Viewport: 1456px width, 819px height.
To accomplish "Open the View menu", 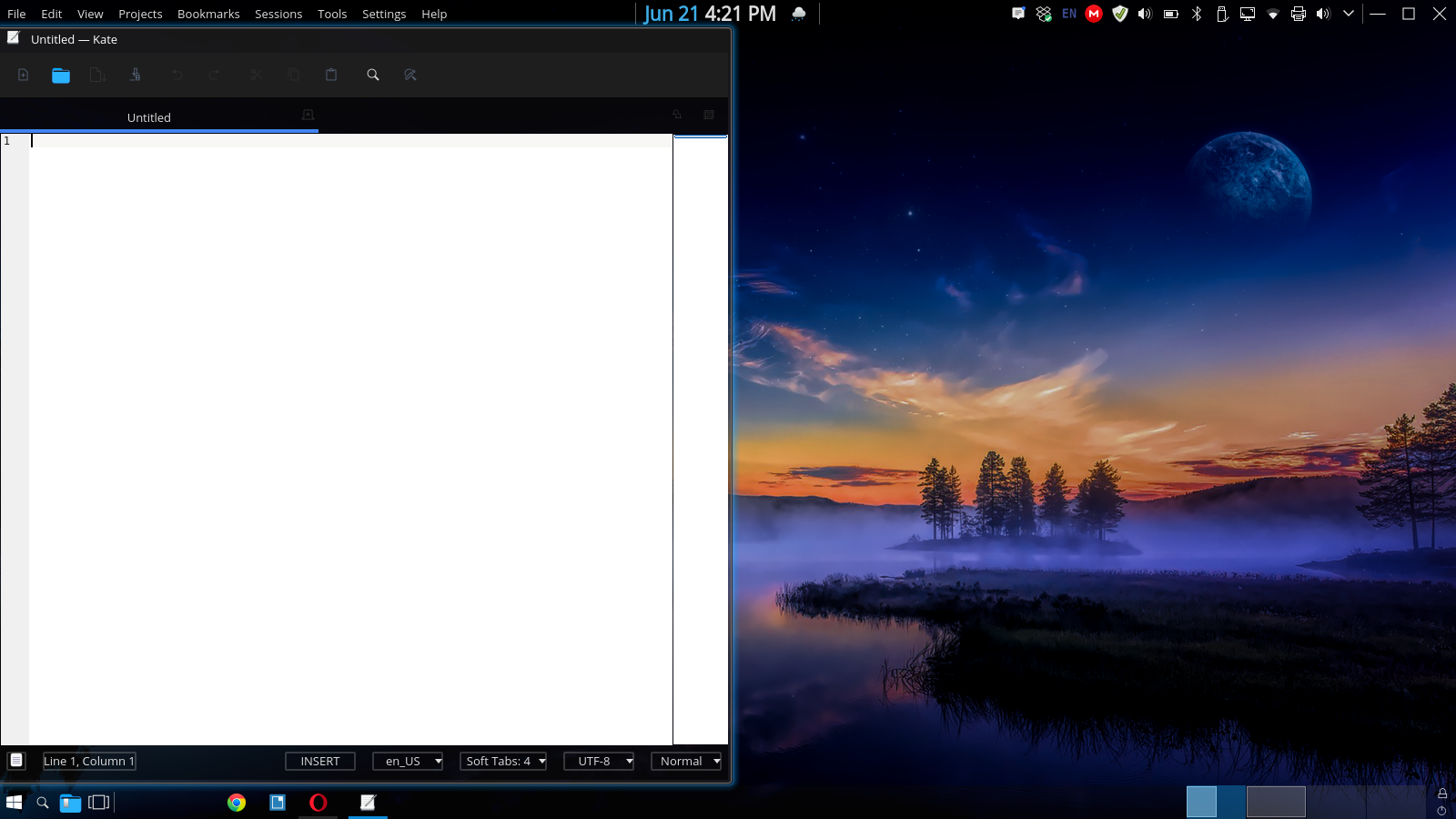I will 90,14.
